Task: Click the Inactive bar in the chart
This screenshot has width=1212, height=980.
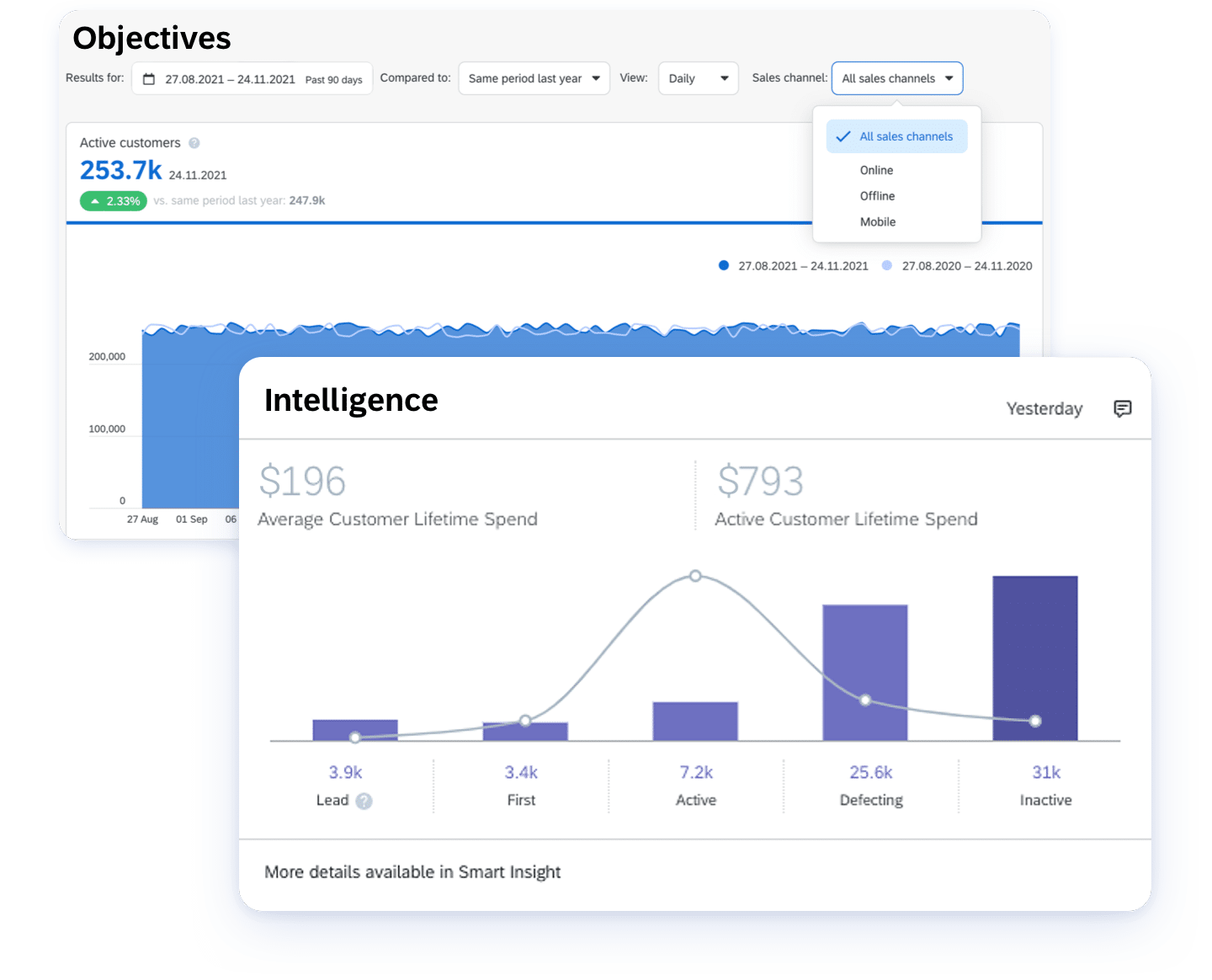Action: (1035, 658)
